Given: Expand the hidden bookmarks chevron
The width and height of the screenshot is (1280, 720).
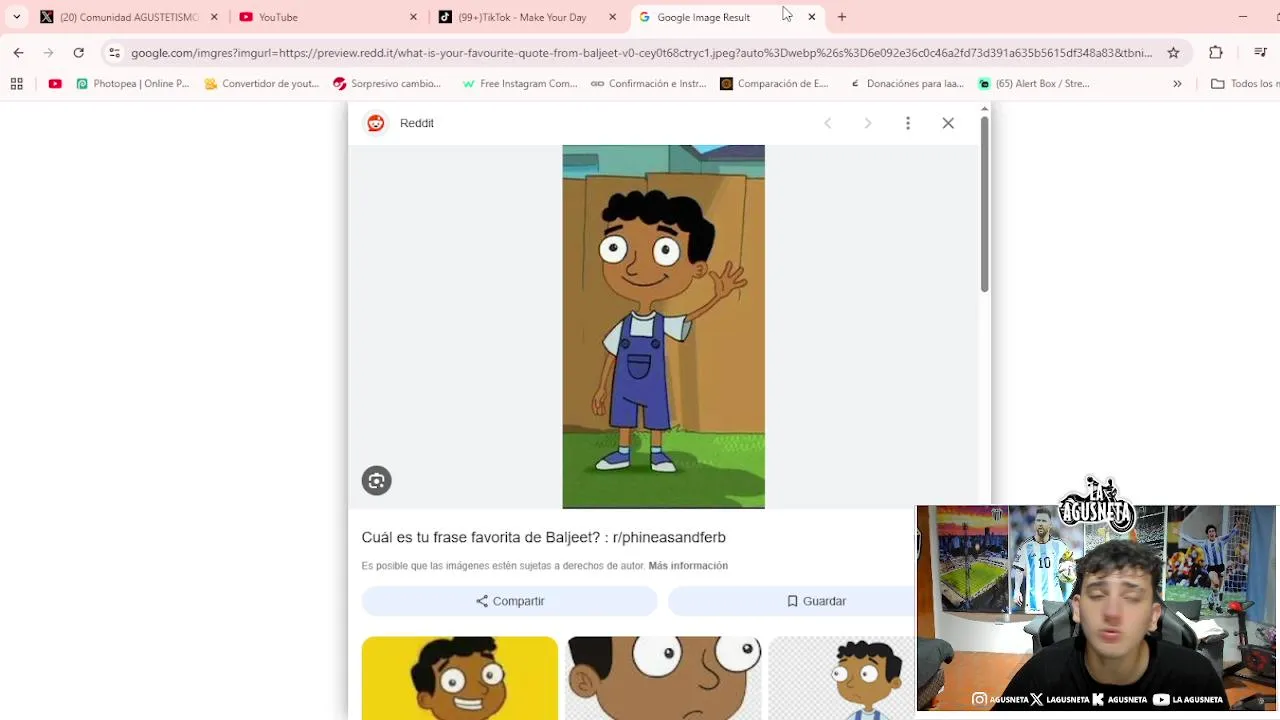Looking at the screenshot, I should coord(1177,84).
